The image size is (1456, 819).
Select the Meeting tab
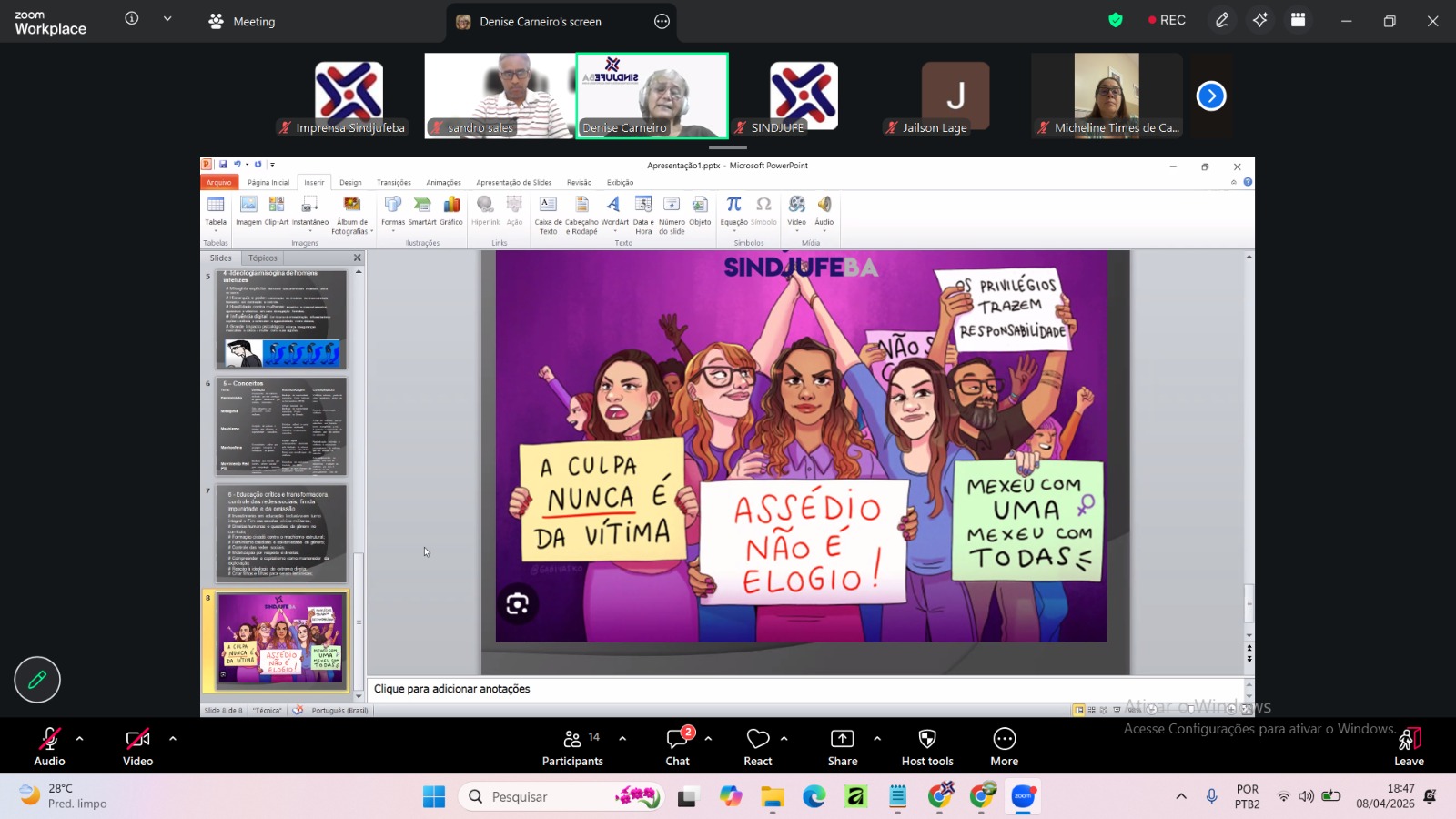[x=242, y=22]
